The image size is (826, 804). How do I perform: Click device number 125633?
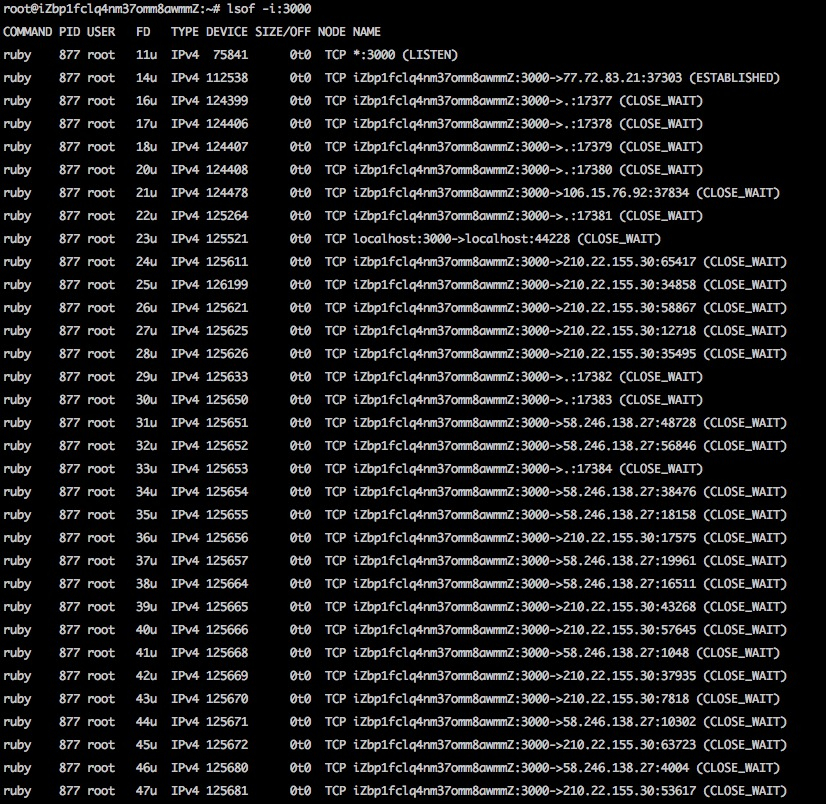pos(227,377)
